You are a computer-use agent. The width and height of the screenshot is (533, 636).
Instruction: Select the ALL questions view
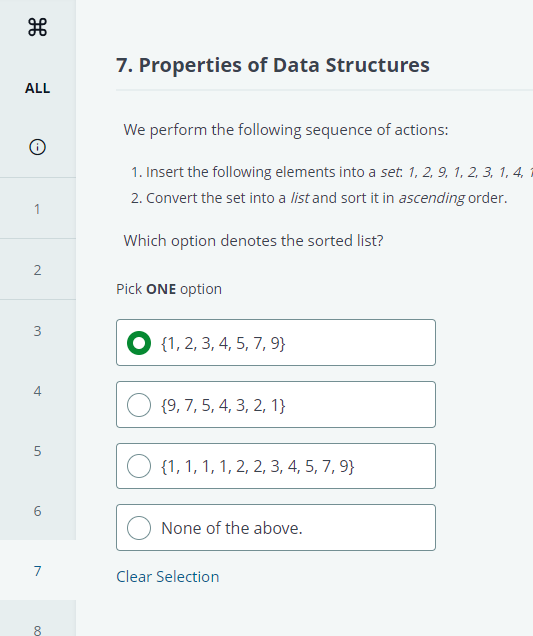(37, 88)
